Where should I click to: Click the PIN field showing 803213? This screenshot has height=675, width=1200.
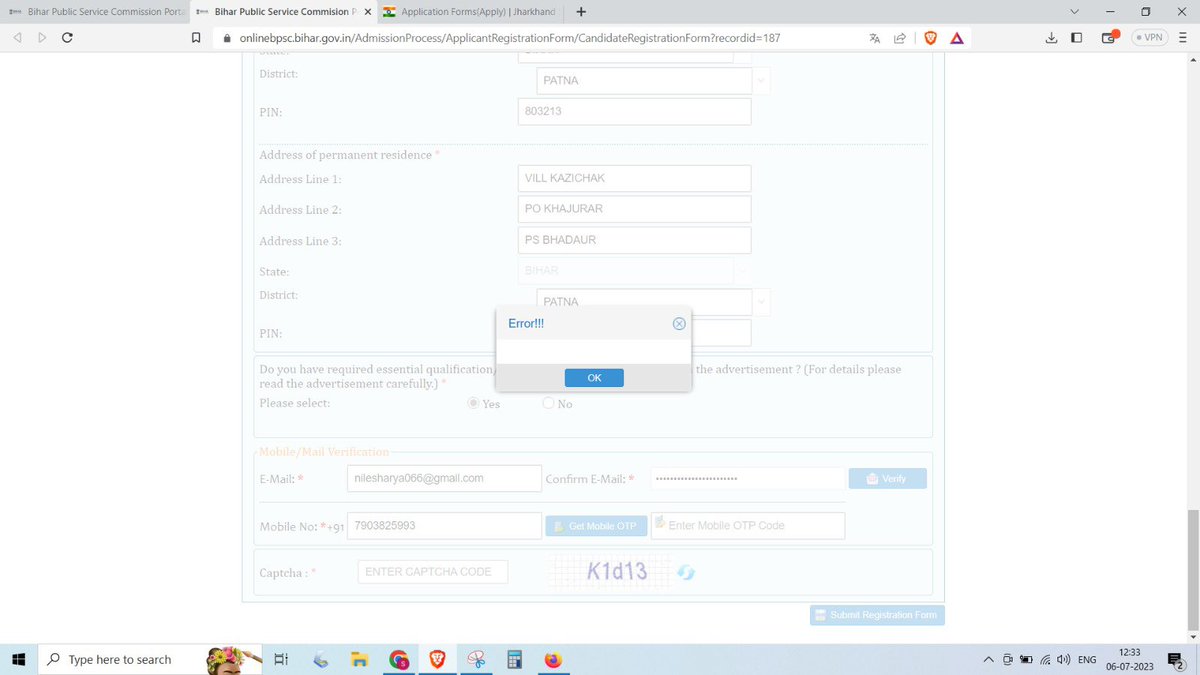coord(634,112)
